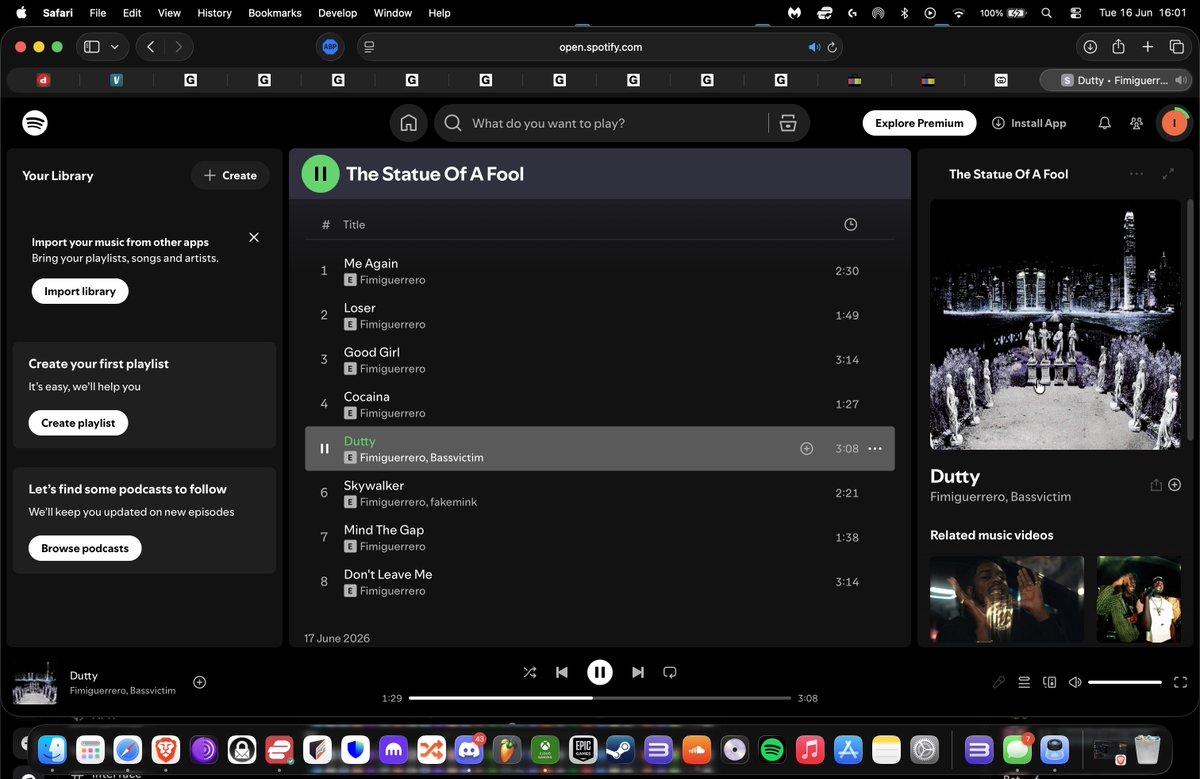Select the Loser track row
This screenshot has height=779, width=1200.
pos(600,315)
